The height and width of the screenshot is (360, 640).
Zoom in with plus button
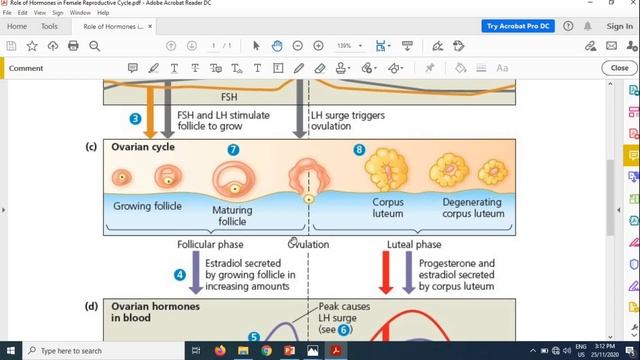318,46
